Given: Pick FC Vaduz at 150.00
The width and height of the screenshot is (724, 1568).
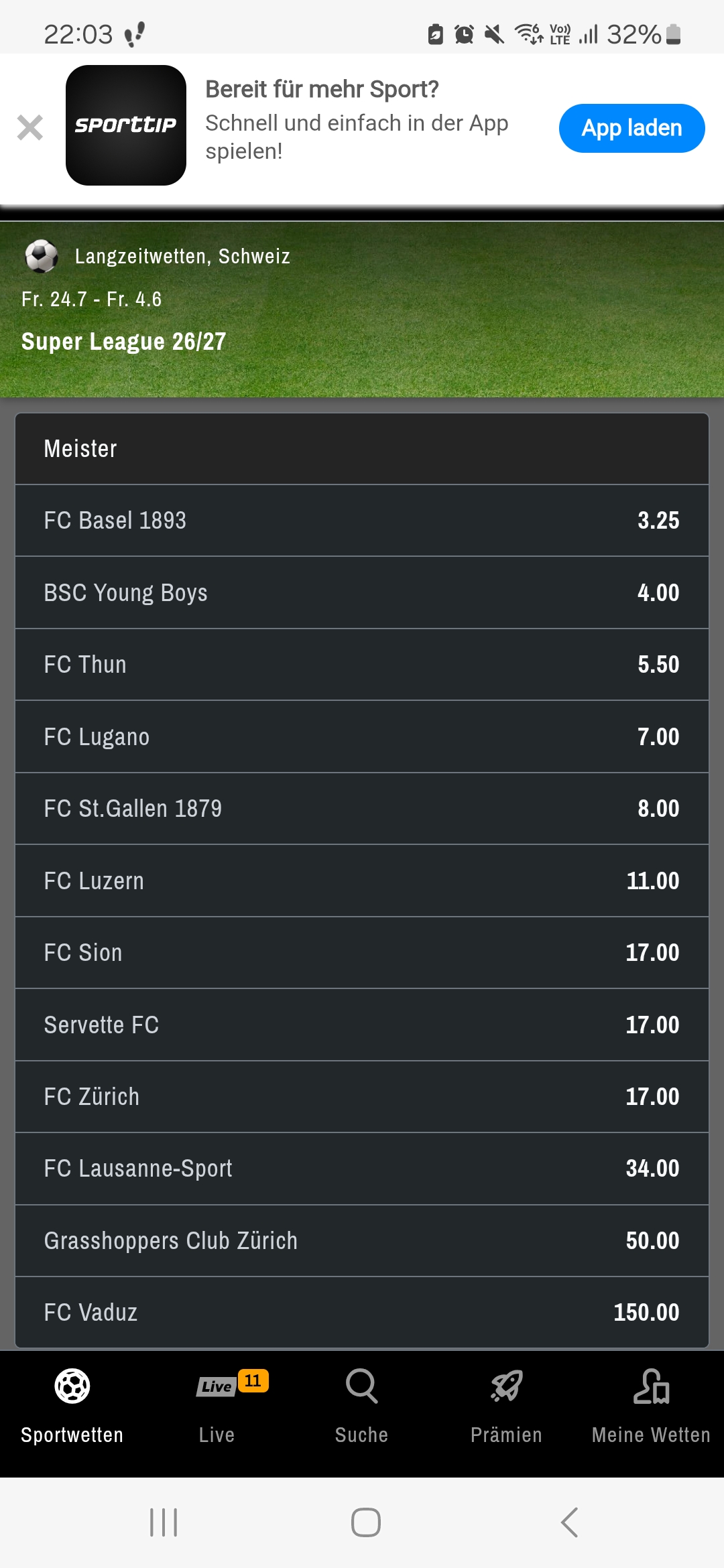Looking at the screenshot, I should (362, 1313).
